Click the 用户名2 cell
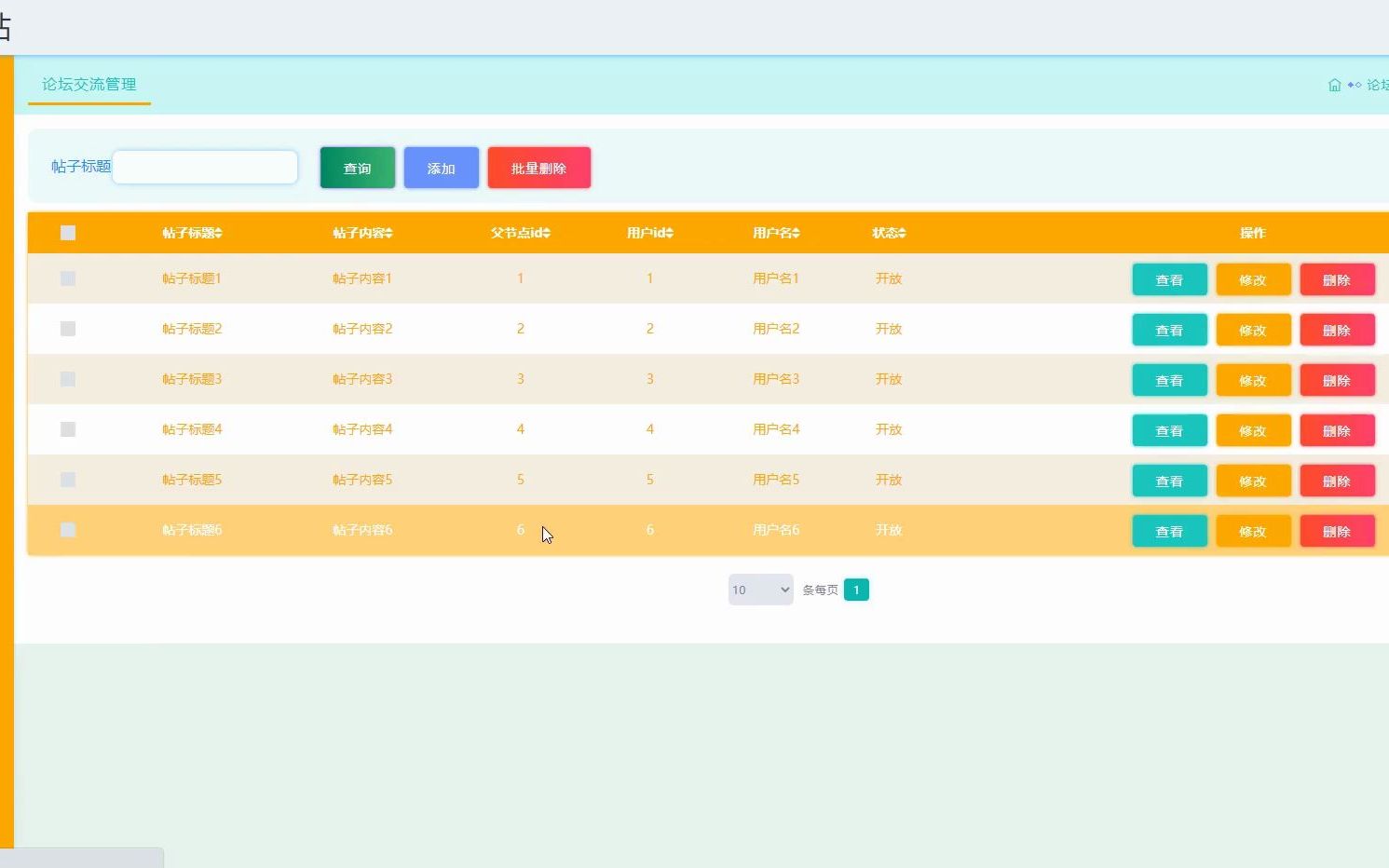This screenshot has height=868, width=1389. 777,329
